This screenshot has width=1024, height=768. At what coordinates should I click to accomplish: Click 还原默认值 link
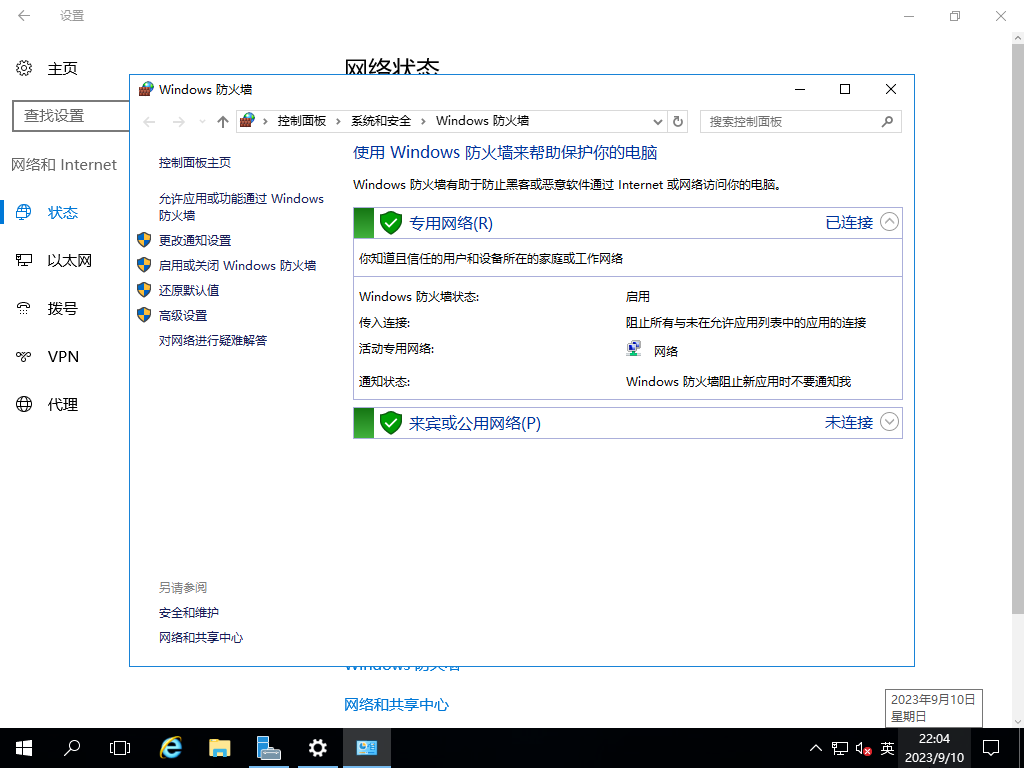(x=189, y=290)
